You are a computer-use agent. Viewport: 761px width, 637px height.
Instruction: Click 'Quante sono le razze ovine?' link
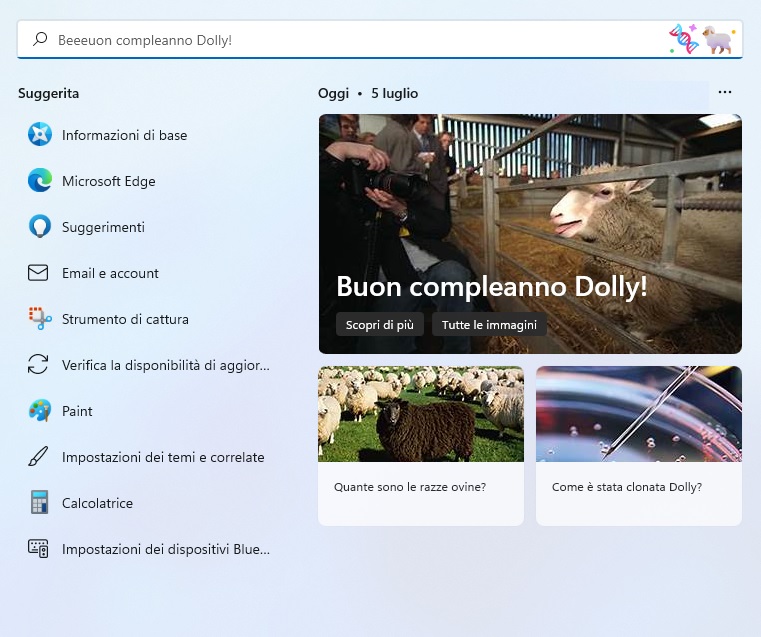click(410, 487)
